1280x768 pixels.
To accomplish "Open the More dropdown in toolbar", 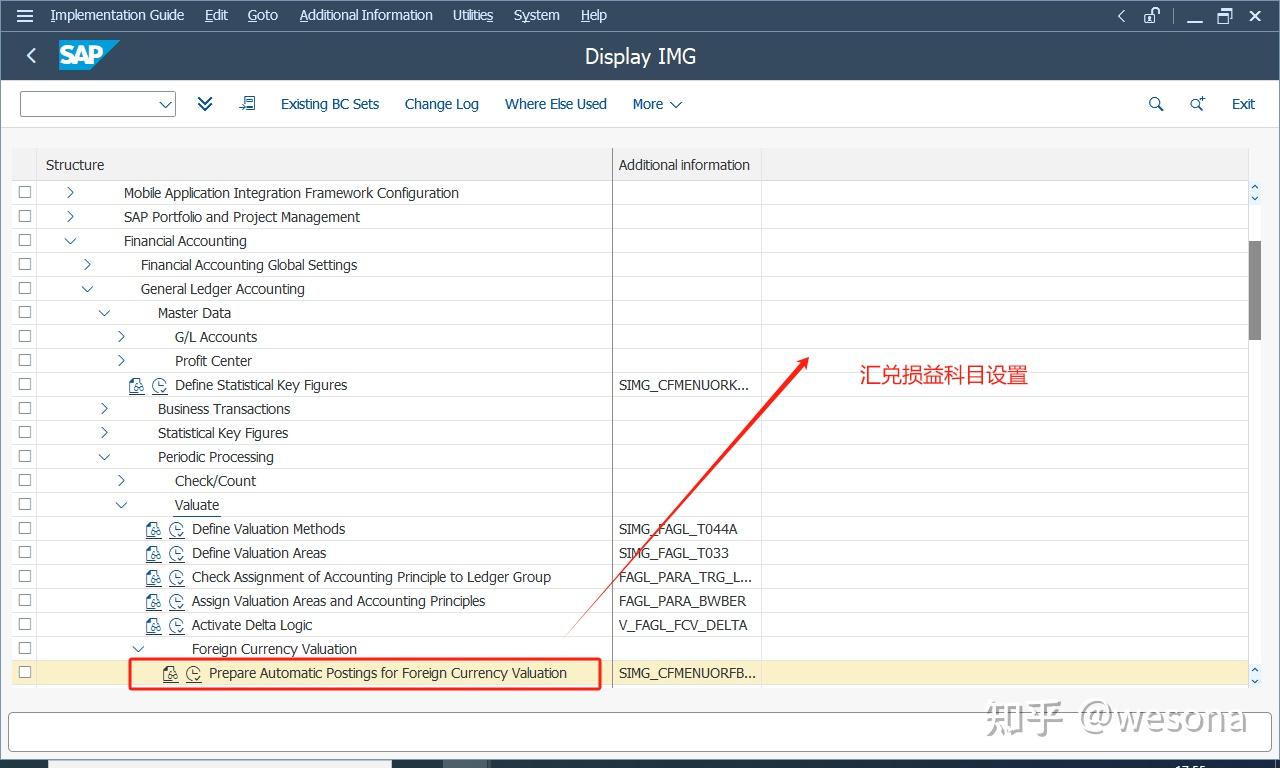I will pos(657,104).
